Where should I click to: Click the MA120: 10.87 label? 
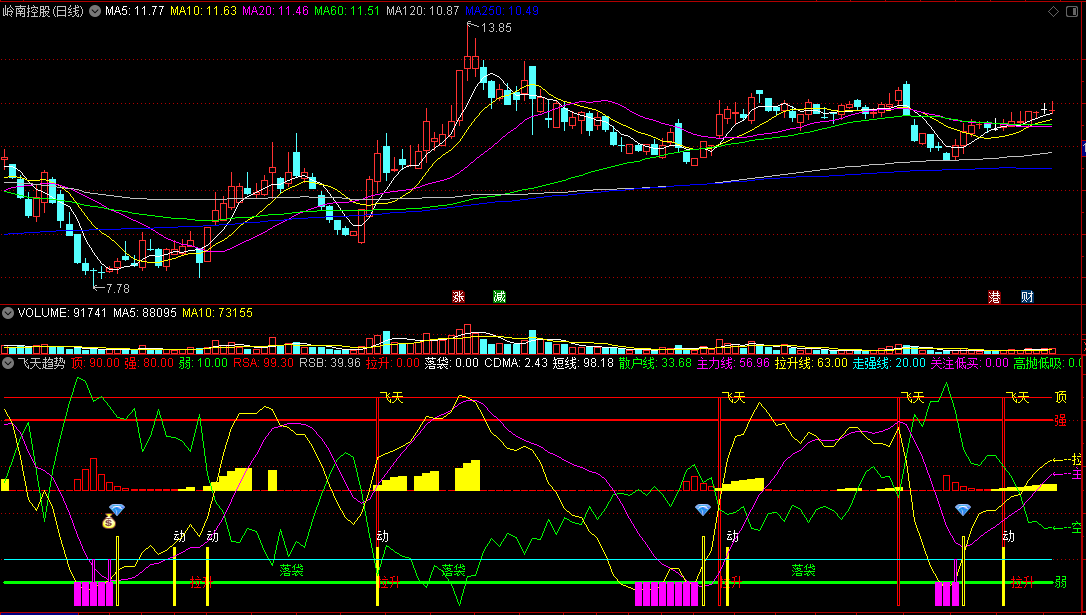422,11
